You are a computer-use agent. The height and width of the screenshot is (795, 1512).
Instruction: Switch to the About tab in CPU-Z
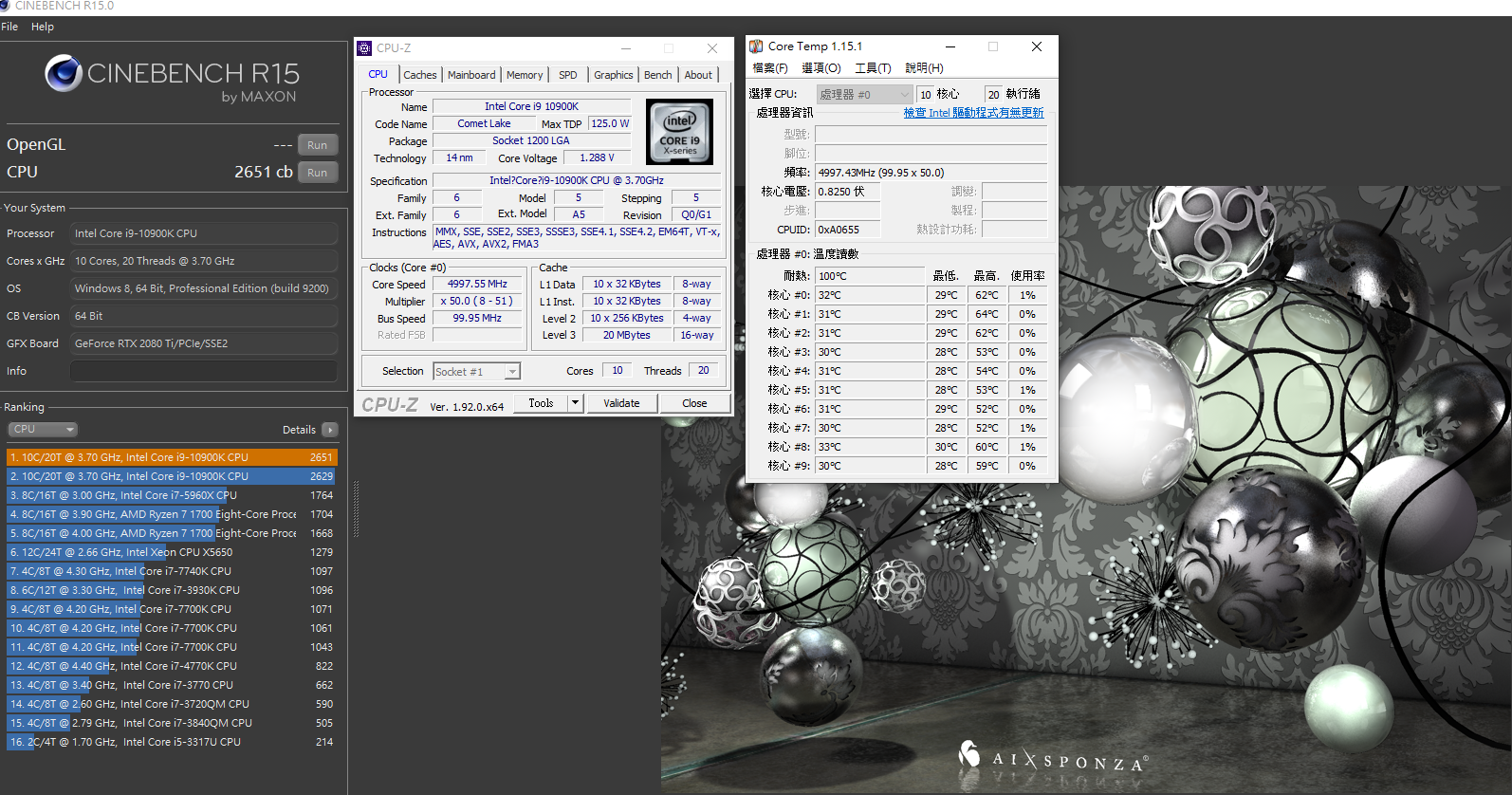(x=698, y=75)
